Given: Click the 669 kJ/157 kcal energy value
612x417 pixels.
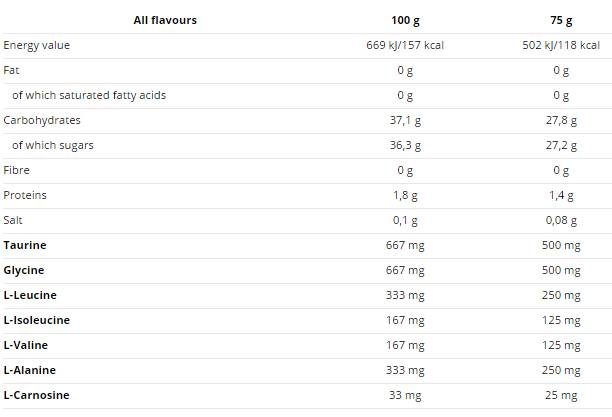Looking at the screenshot, I should [405, 45].
